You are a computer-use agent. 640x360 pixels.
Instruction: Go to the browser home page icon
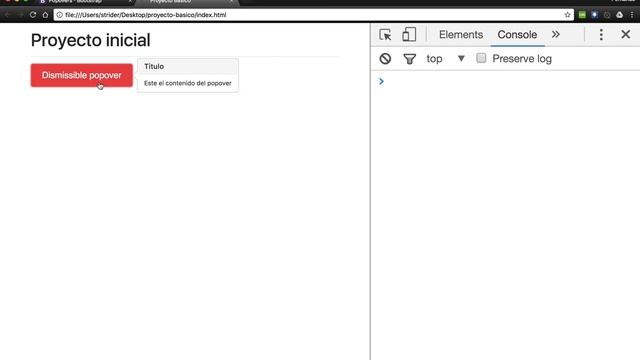tap(45, 15)
